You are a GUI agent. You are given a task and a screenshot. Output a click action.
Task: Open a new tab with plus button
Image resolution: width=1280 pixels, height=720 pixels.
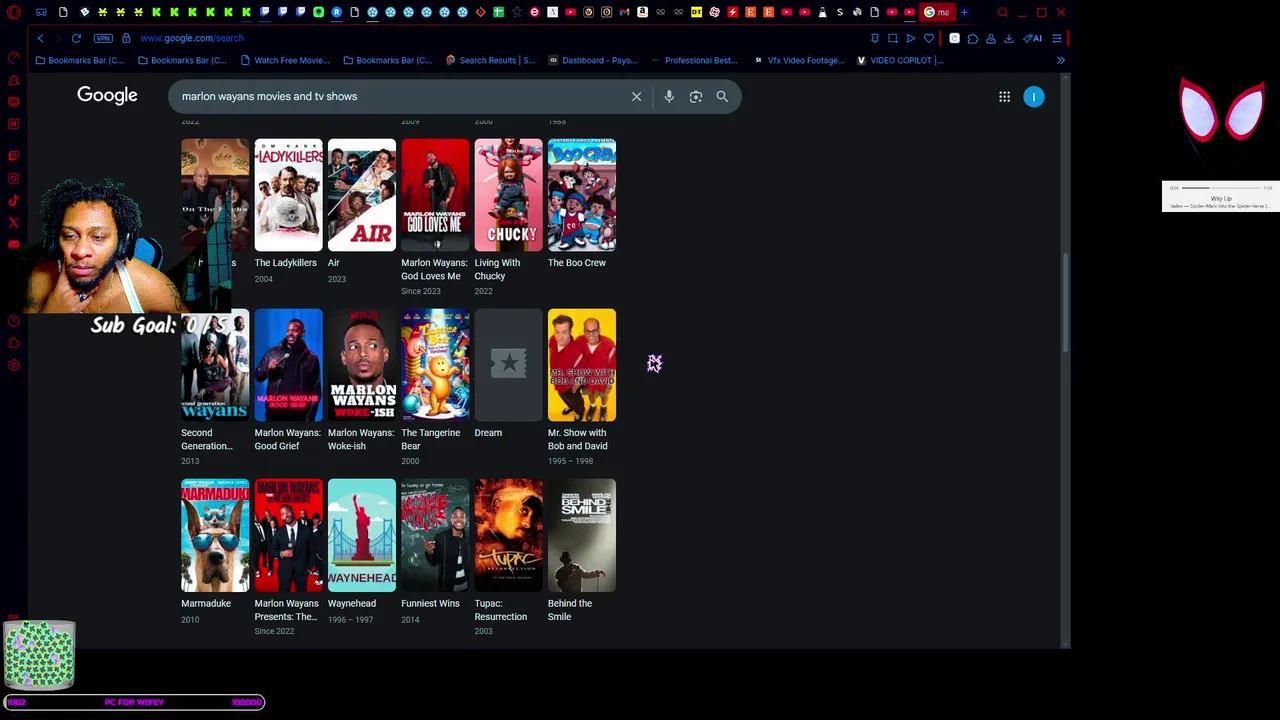(x=964, y=13)
